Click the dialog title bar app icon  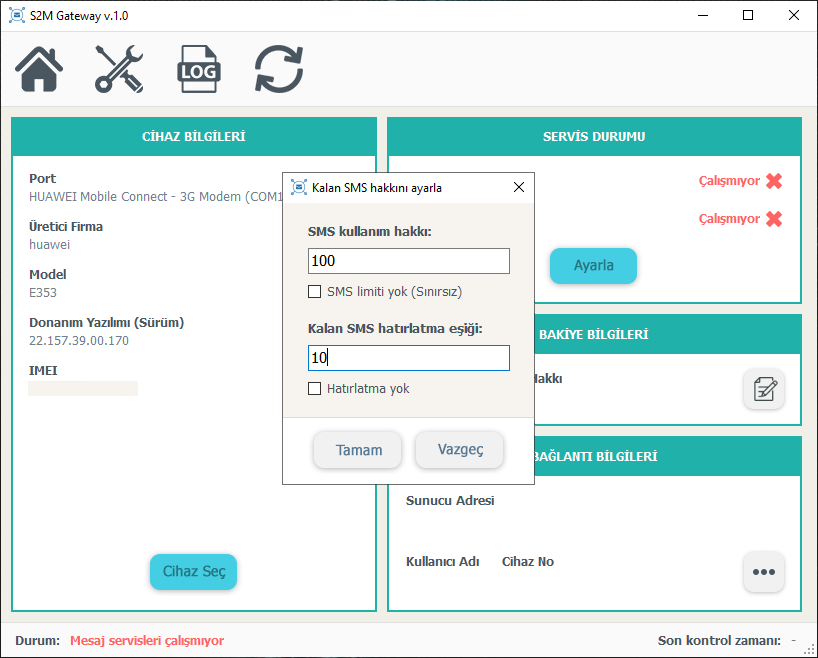[298, 187]
